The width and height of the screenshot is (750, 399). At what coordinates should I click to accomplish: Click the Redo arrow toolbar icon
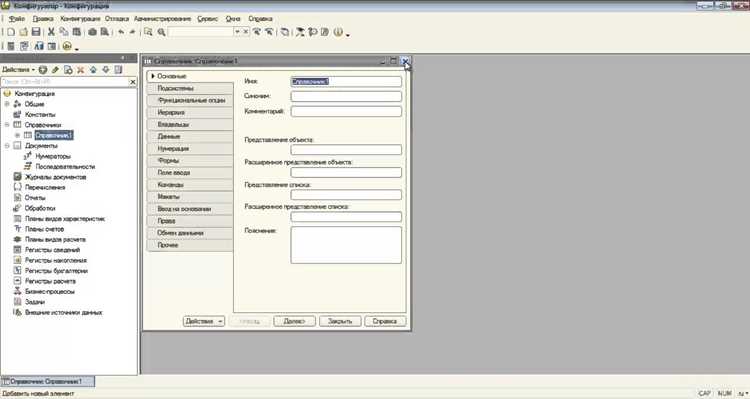pyautogui.click(x=132, y=32)
